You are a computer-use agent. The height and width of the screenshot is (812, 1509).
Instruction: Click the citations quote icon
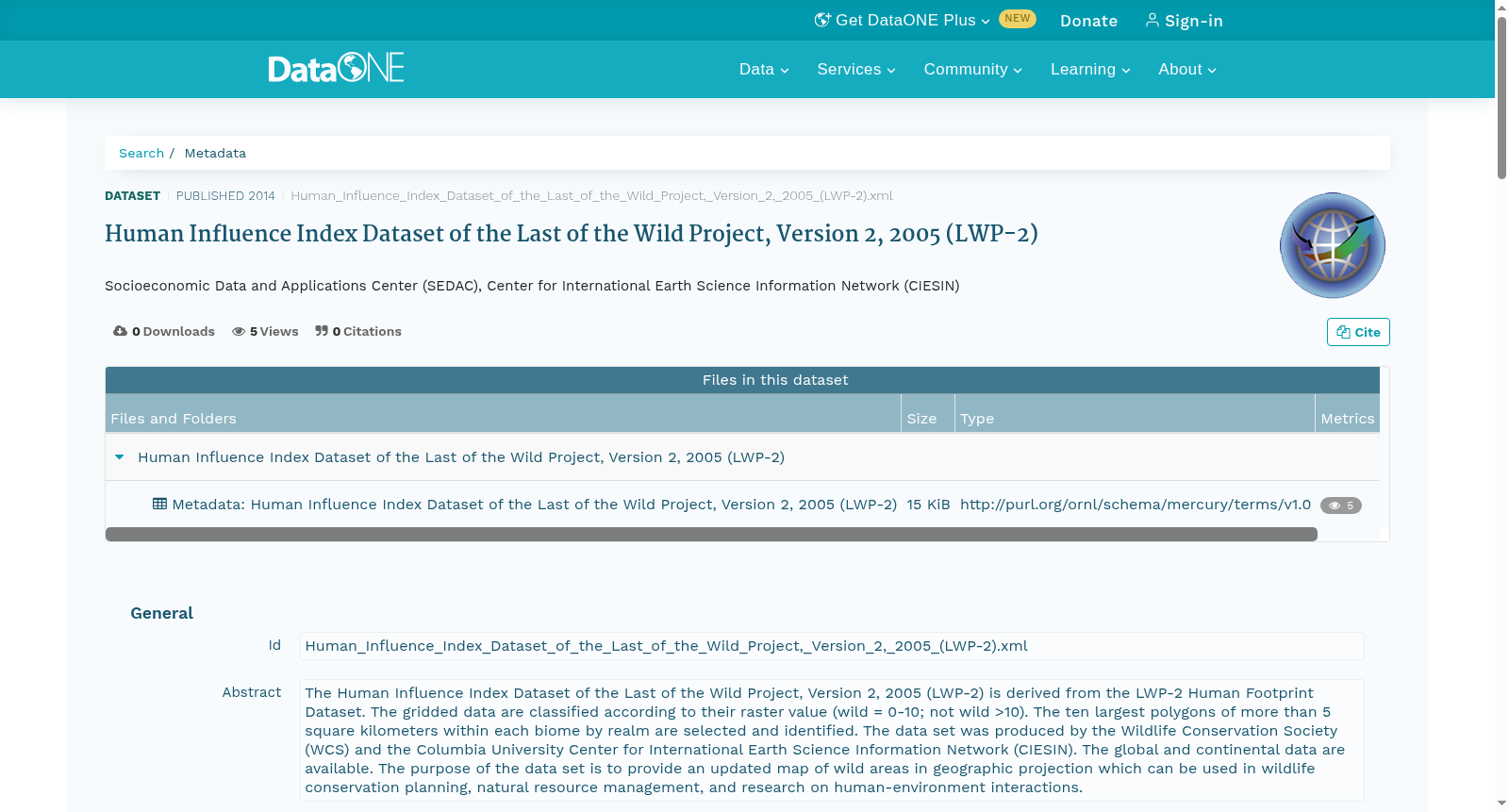click(x=322, y=331)
